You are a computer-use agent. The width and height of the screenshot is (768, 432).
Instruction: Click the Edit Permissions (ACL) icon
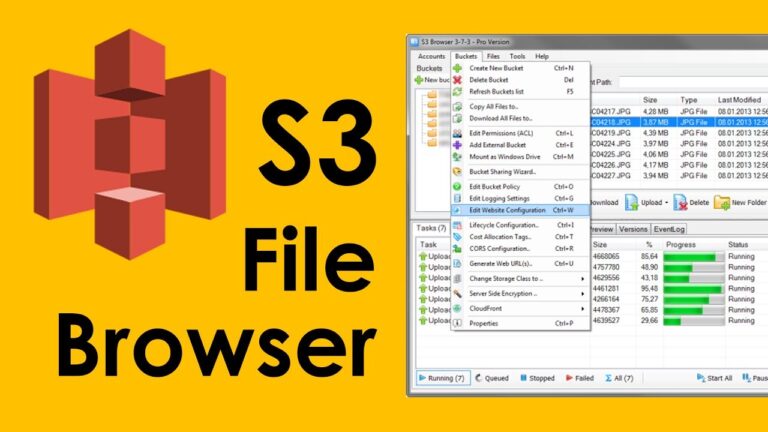pos(457,133)
